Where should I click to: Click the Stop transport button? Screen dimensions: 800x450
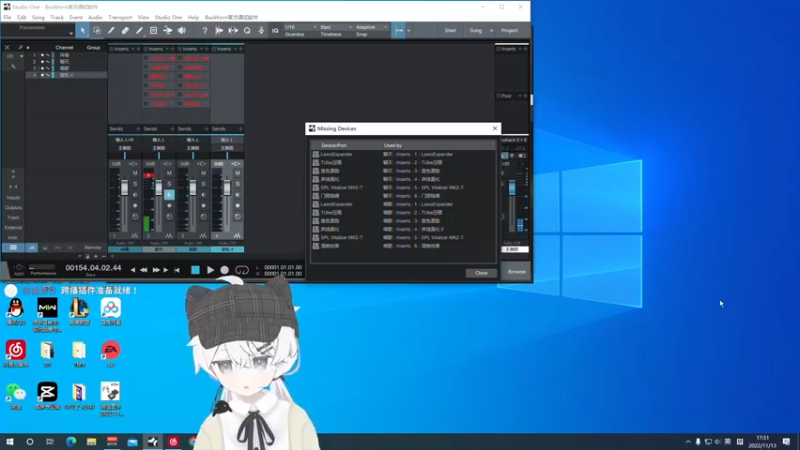[x=195, y=270]
